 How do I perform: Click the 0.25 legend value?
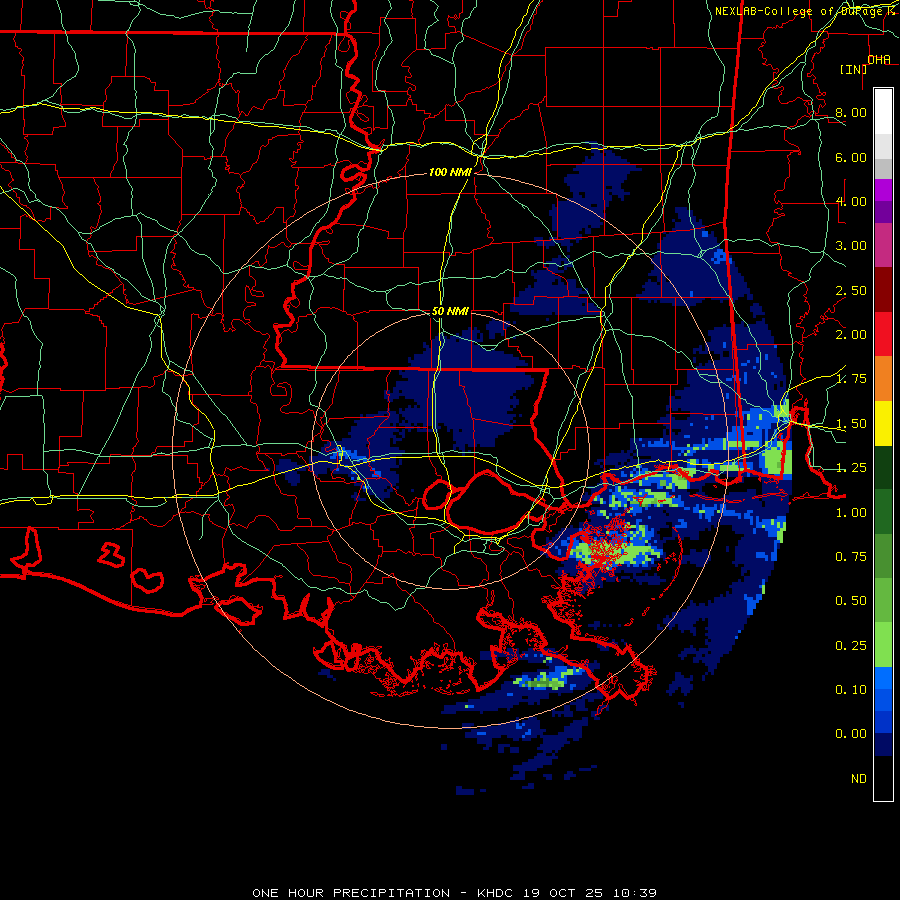pos(851,646)
